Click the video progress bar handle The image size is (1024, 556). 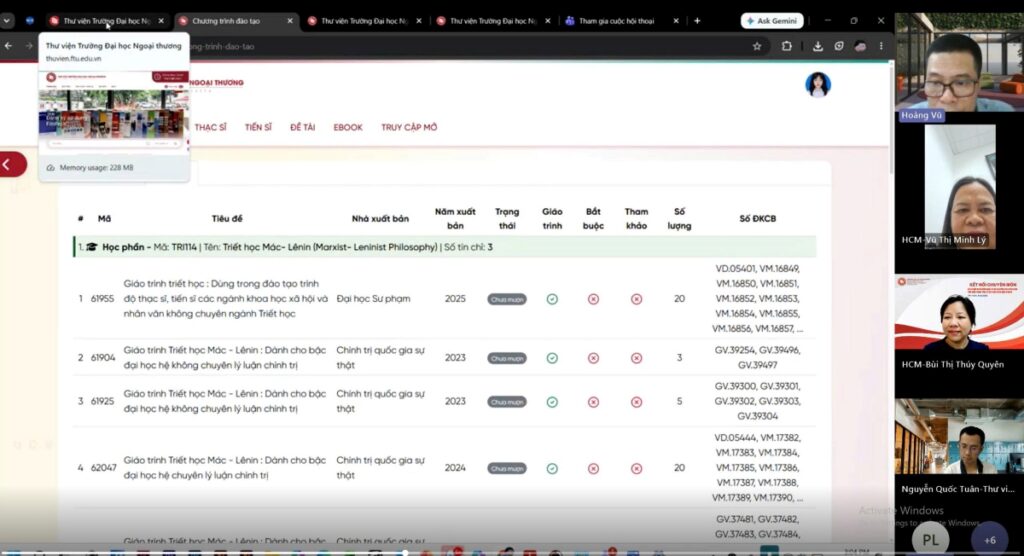(x=405, y=553)
